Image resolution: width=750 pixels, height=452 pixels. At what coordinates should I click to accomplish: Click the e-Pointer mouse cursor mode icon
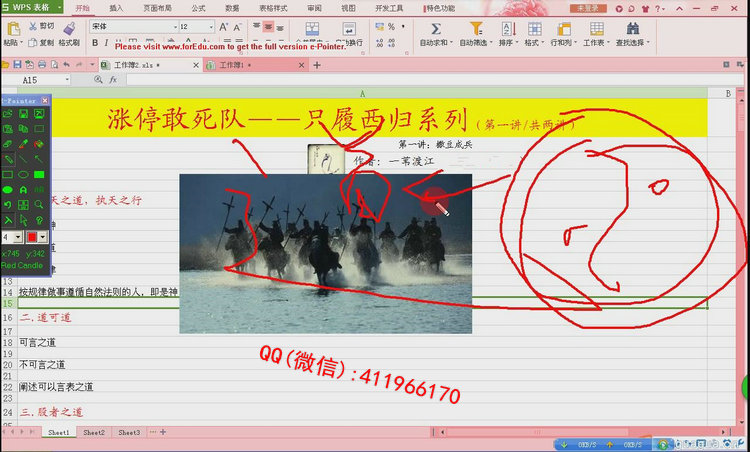coord(23,220)
